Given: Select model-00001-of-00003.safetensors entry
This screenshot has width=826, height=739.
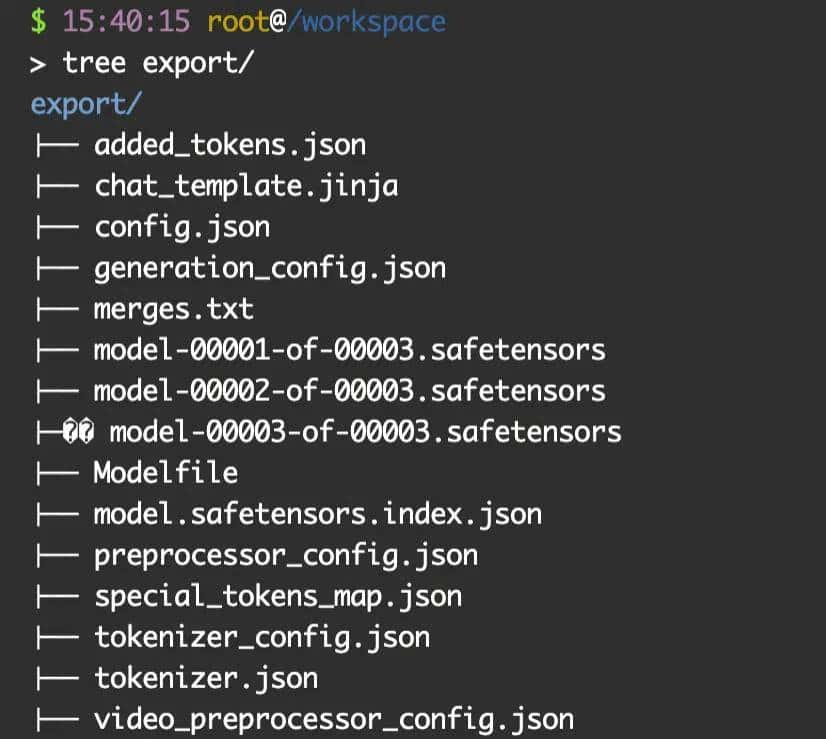Looking at the screenshot, I should (349, 350).
